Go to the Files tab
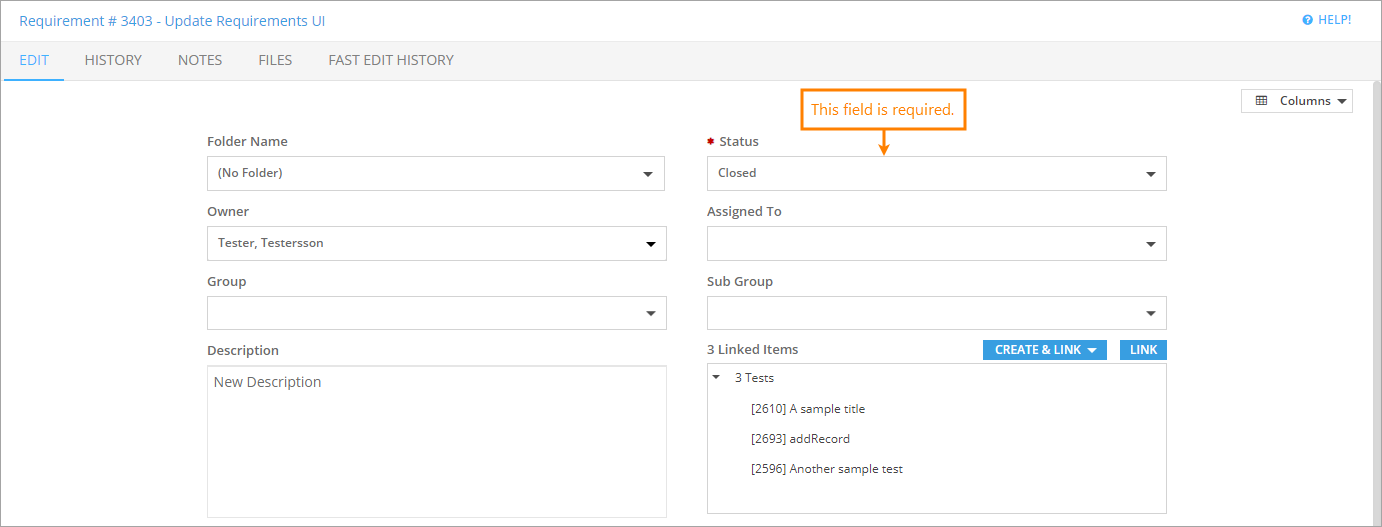The height and width of the screenshot is (527, 1382). (275, 60)
